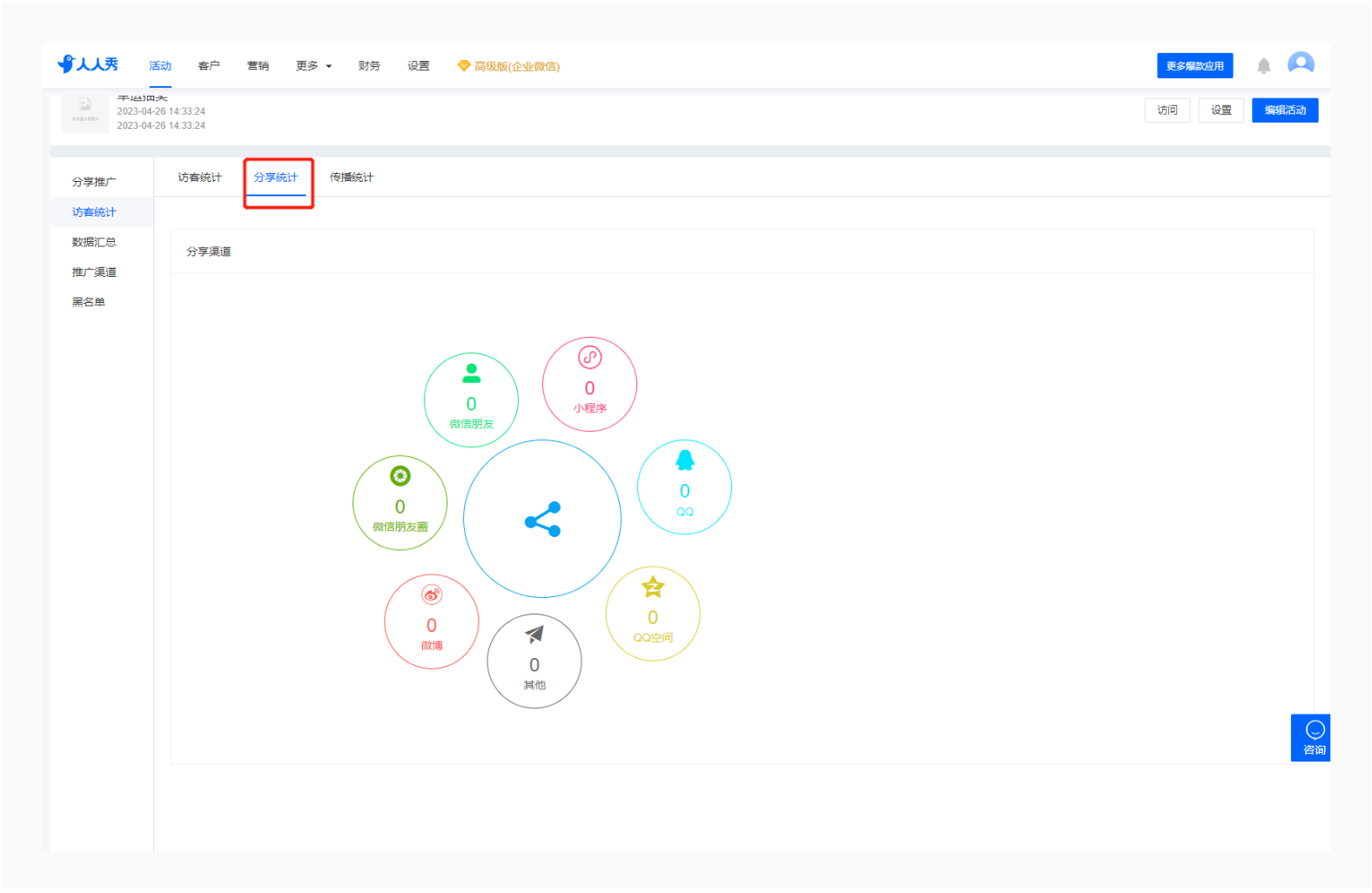Select the 微信朋友圈 channel icon

(400, 476)
